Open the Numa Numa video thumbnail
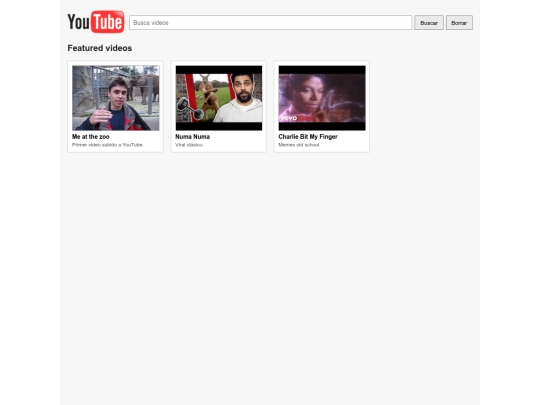The image size is (540, 405). [219, 98]
